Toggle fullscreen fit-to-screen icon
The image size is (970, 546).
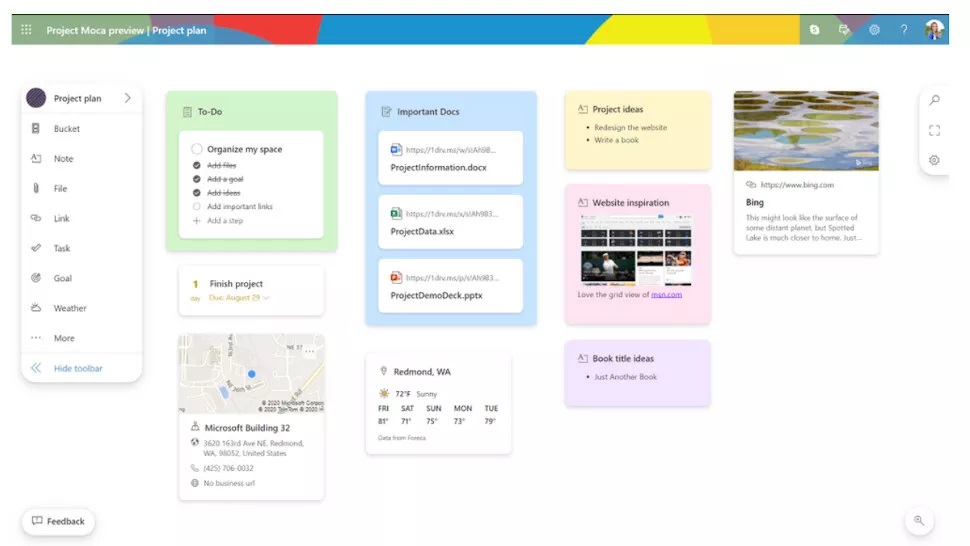934,130
